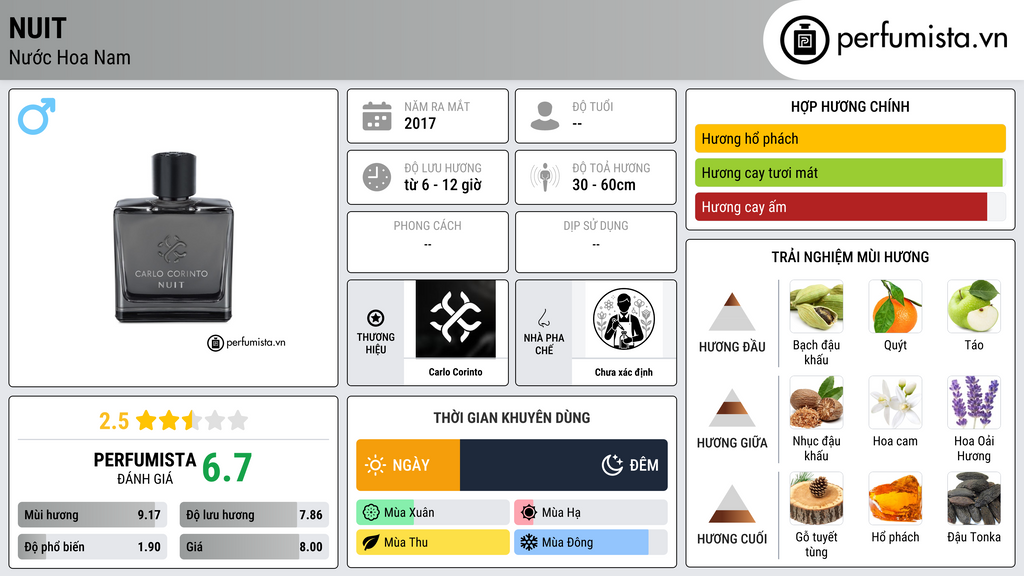Click the từ 6 - 12 giờ longevity value
The height and width of the screenshot is (576, 1024).
coord(443,185)
